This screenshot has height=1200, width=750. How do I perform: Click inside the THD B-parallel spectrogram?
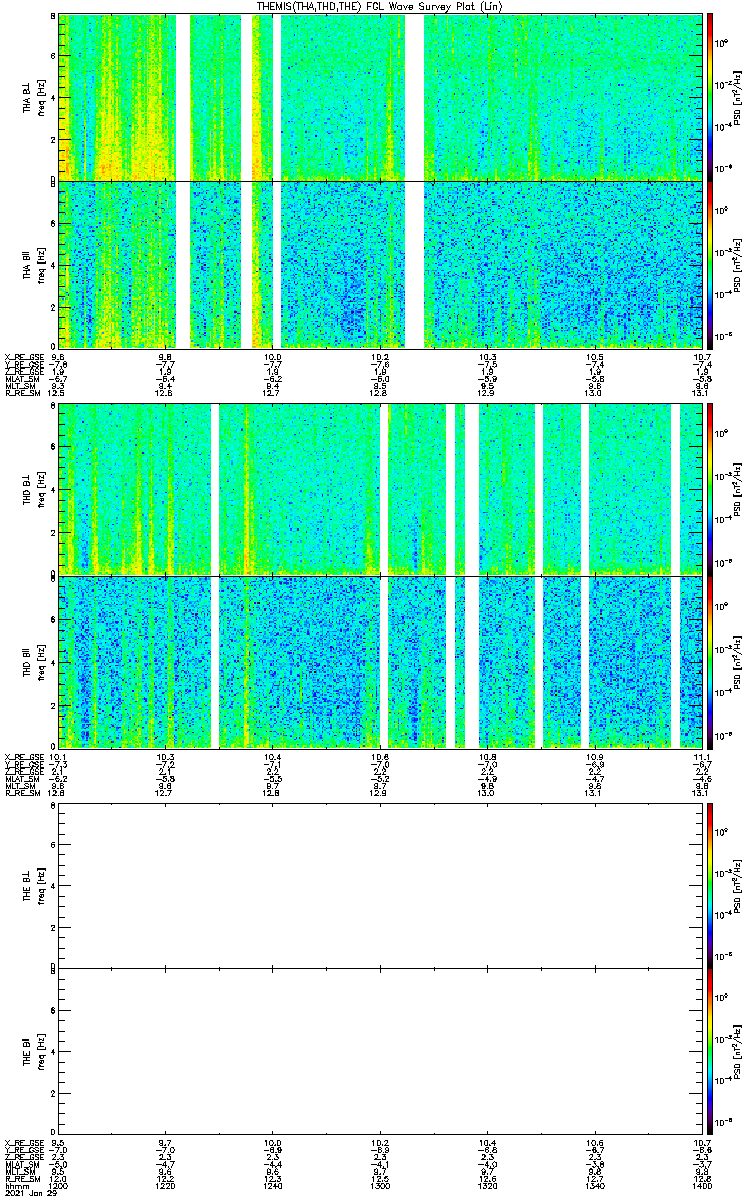click(380, 661)
